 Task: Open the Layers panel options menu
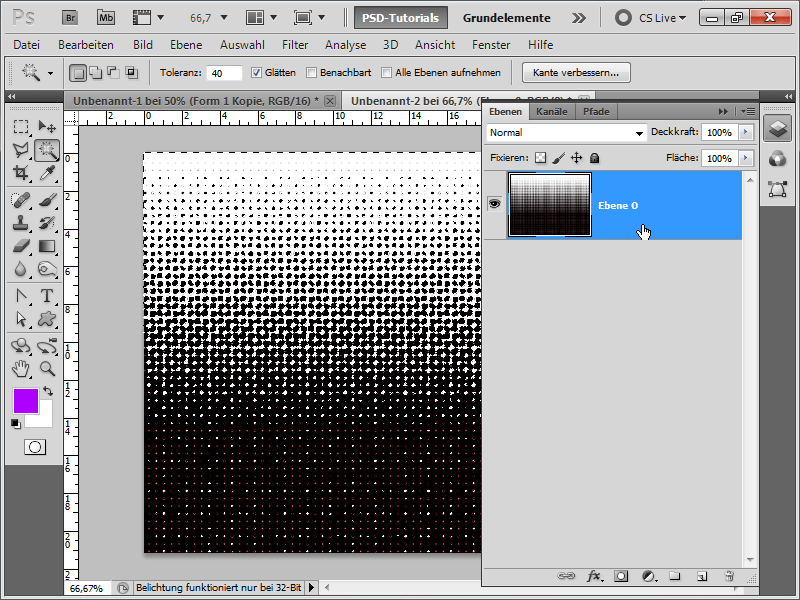(x=748, y=111)
